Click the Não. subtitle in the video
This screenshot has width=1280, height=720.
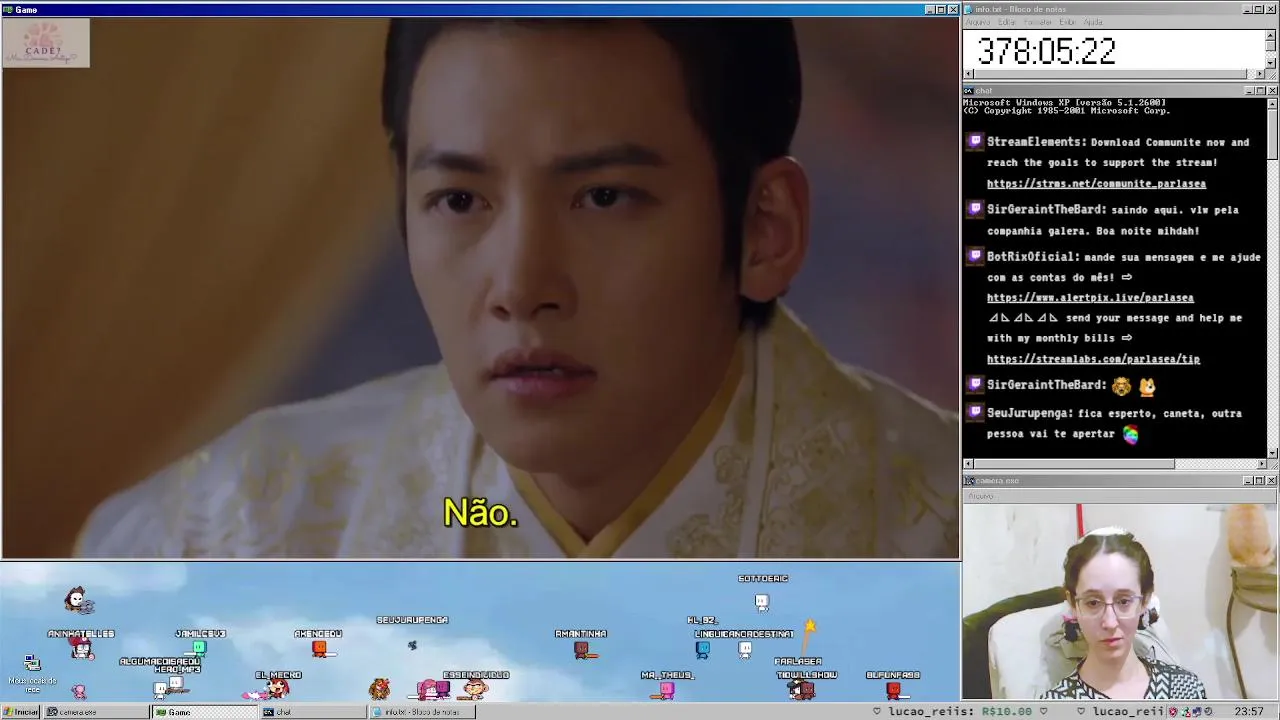click(x=480, y=513)
